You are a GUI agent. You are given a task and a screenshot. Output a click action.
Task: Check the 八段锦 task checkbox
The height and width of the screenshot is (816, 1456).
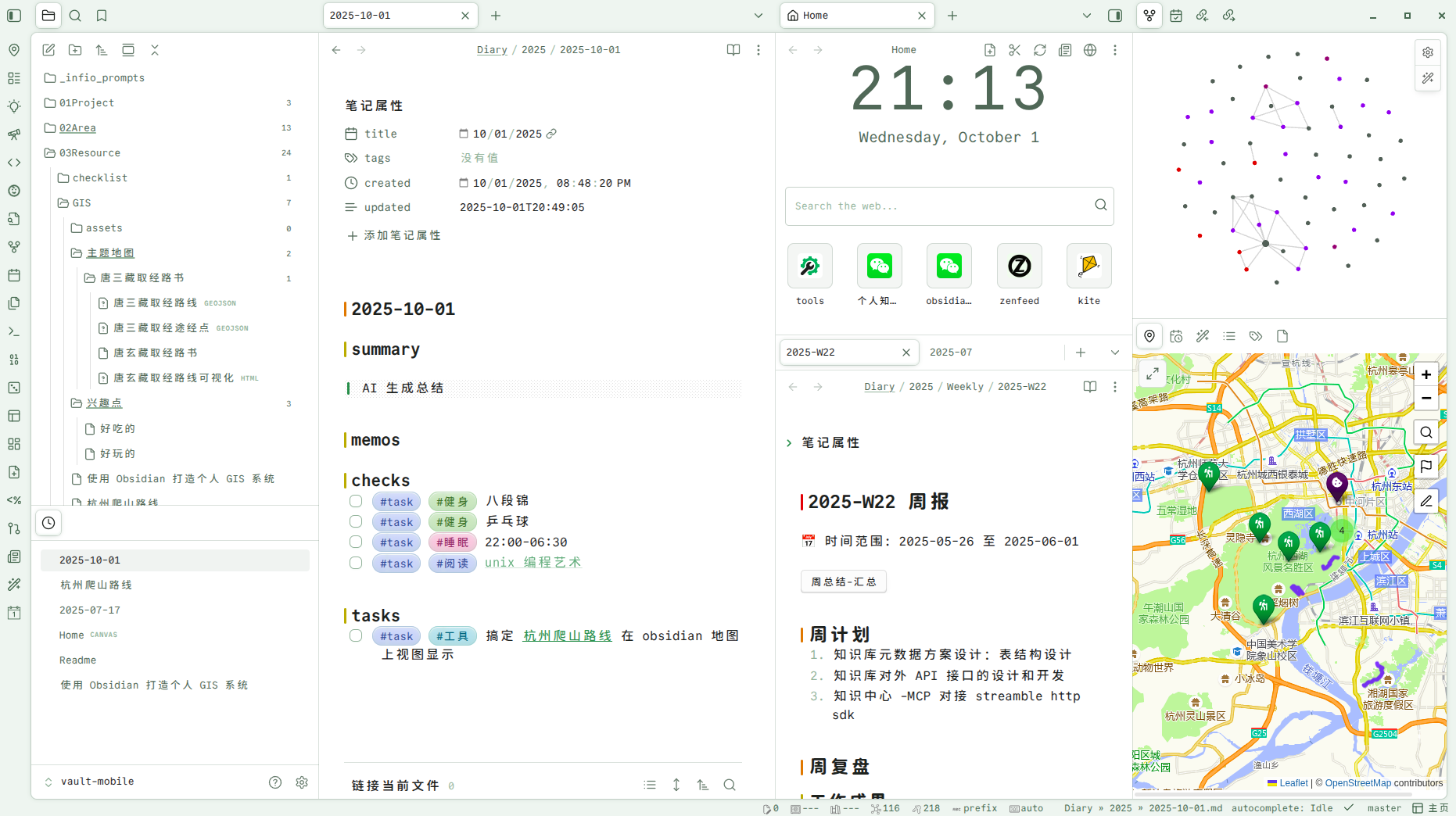(x=356, y=501)
